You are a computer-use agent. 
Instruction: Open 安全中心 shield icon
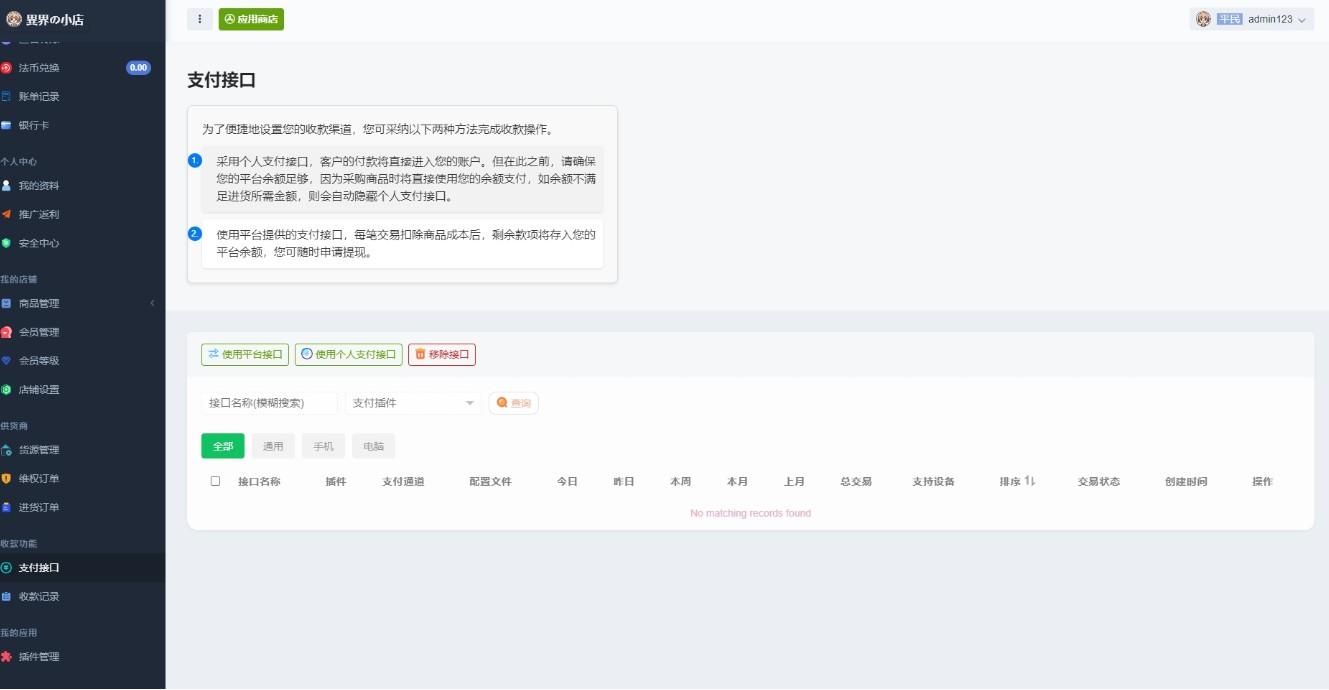7,243
